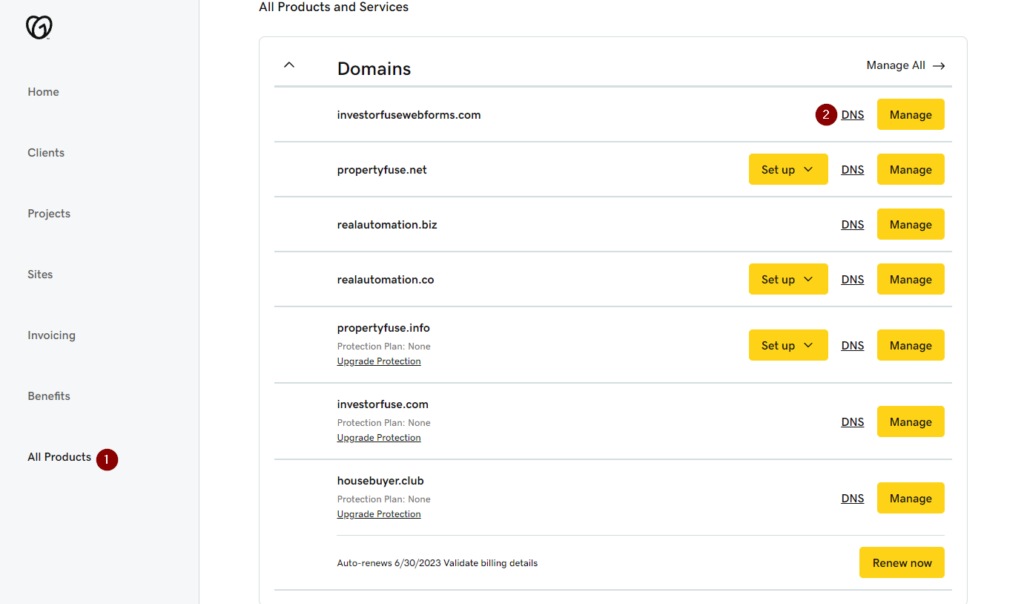Expand Set up dropdown for realautomation.co

click(x=788, y=279)
